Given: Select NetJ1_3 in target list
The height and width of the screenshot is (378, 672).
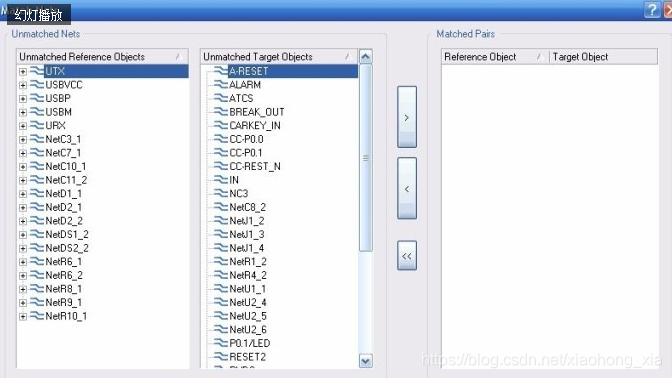Looking at the screenshot, I should (x=246, y=234).
